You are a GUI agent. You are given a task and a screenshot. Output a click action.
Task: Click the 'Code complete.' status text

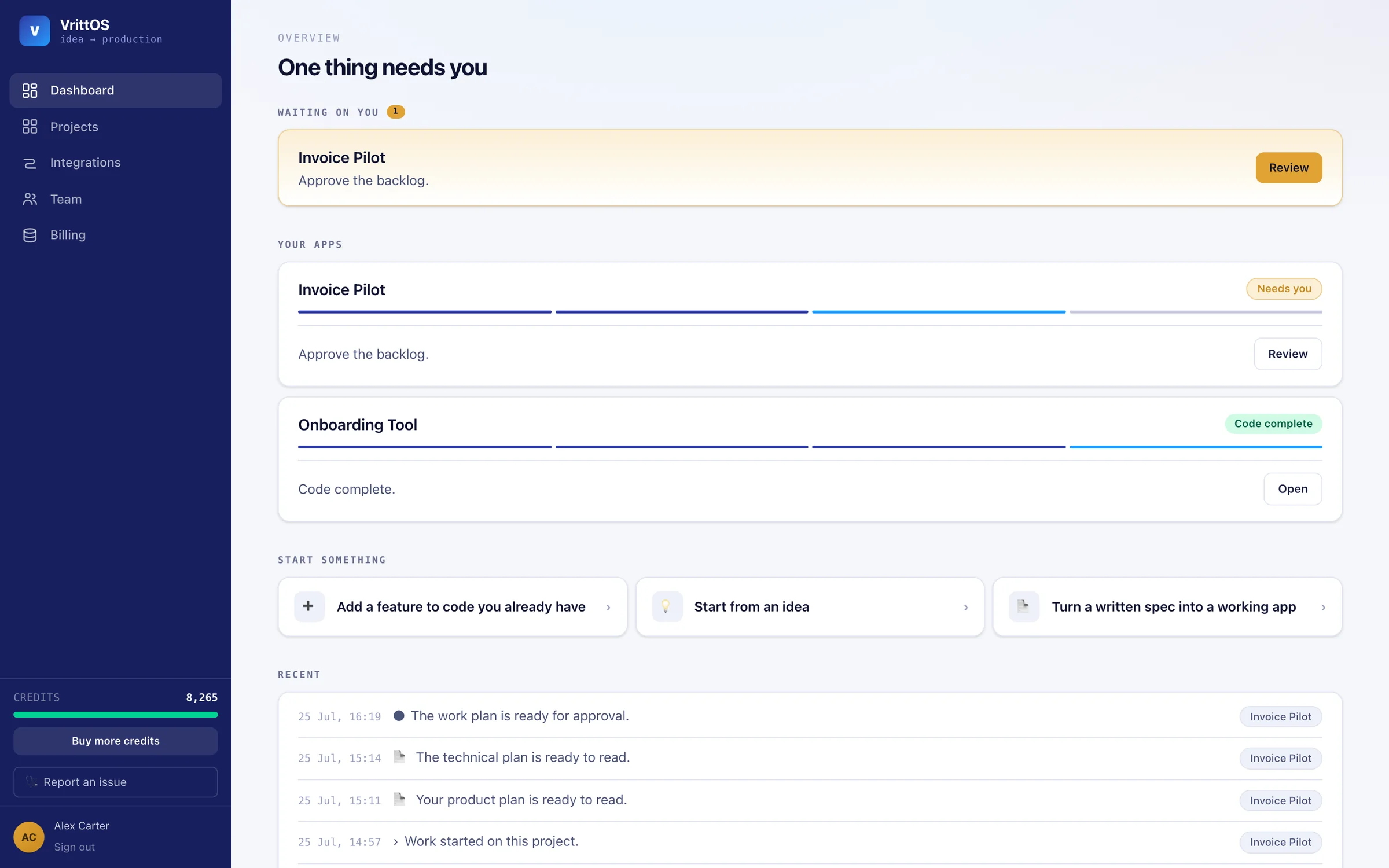point(346,489)
